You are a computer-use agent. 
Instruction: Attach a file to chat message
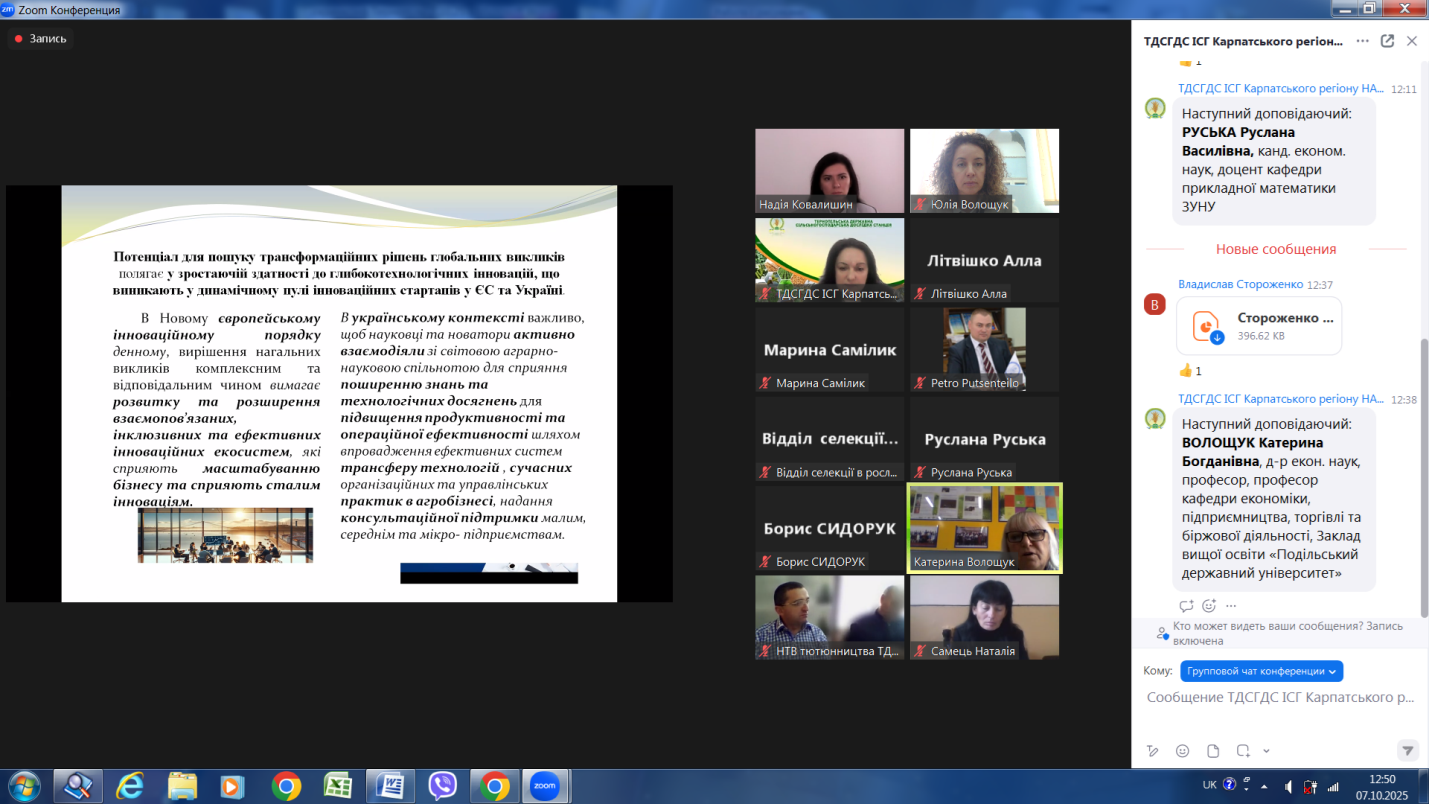[1213, 751]
